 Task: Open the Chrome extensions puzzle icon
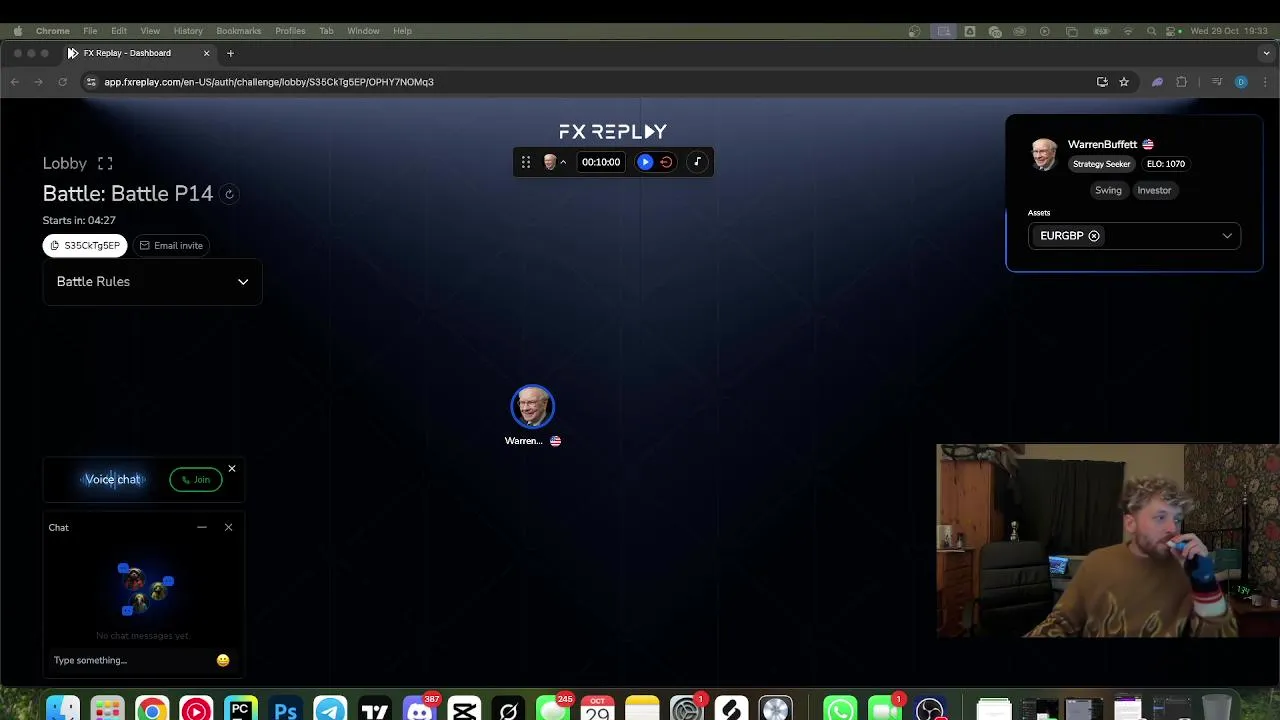(x=1181, y=82)
